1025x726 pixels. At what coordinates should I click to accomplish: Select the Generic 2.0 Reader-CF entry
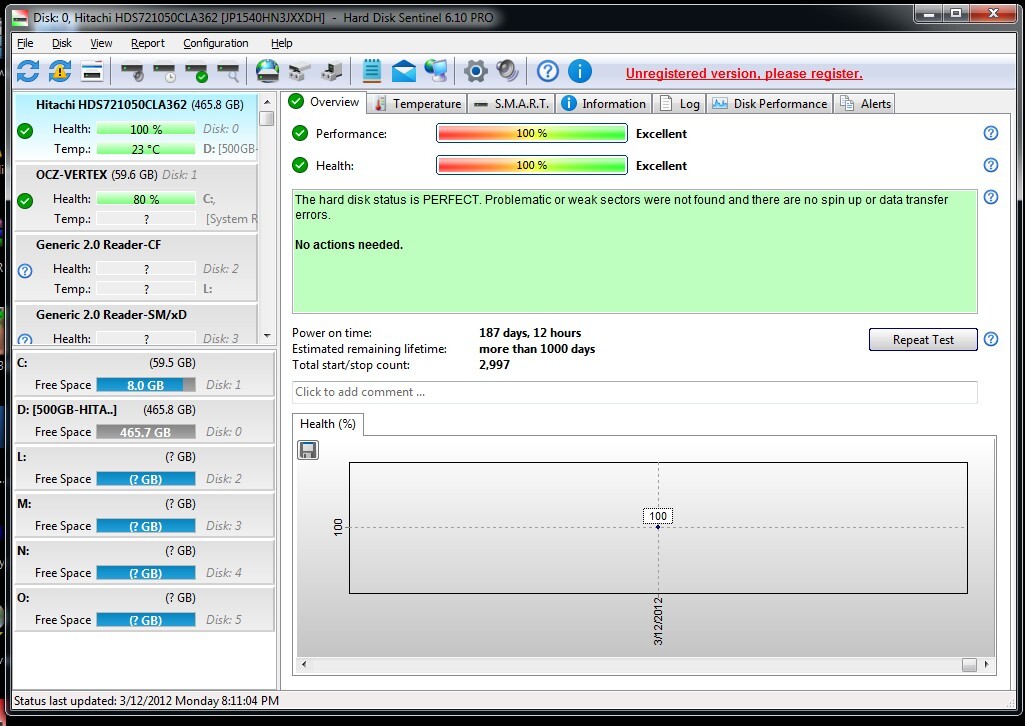tap(136, 267)
